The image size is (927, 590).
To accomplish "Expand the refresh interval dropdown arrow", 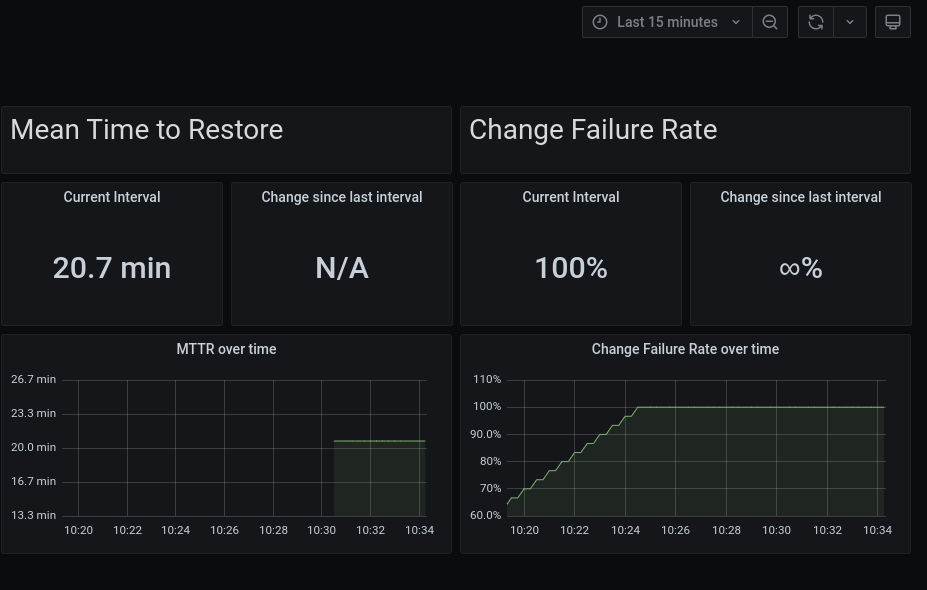I will tap(850, 22).
